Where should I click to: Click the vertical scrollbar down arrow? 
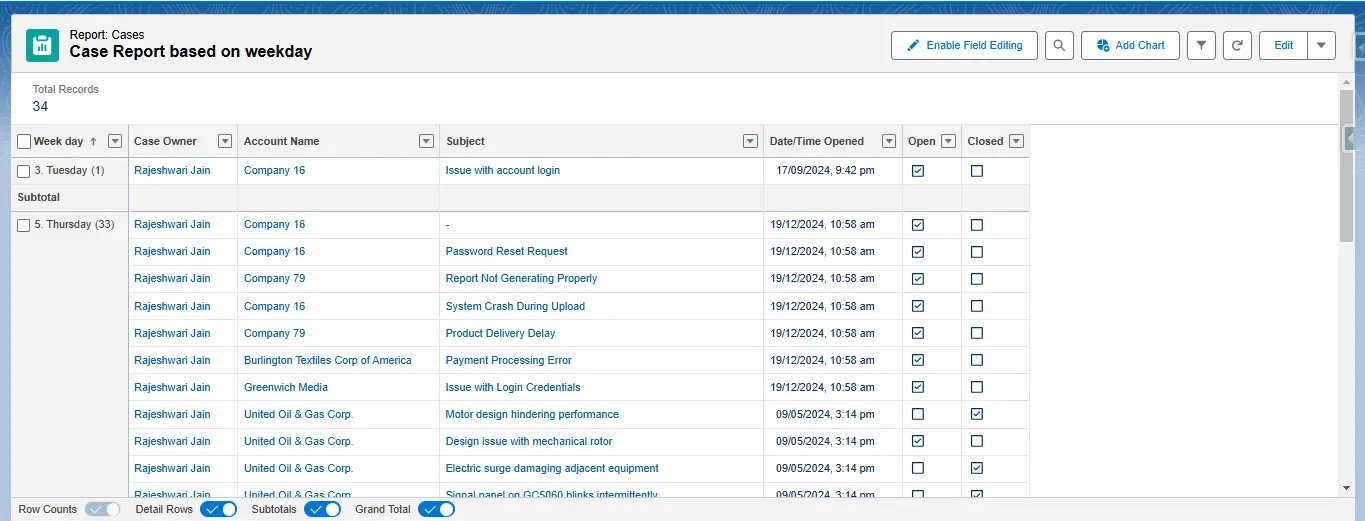[1346, 487]
